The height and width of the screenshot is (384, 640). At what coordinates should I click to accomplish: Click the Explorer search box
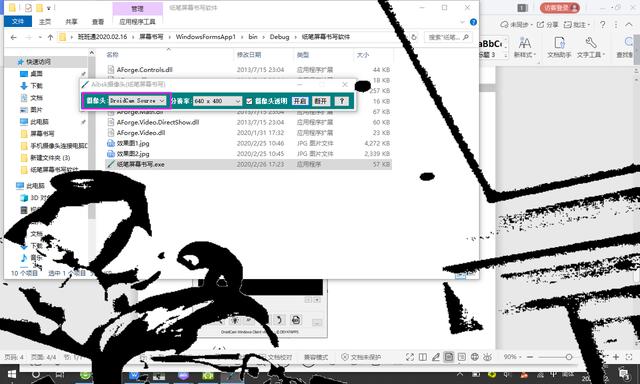click(448, 37)
